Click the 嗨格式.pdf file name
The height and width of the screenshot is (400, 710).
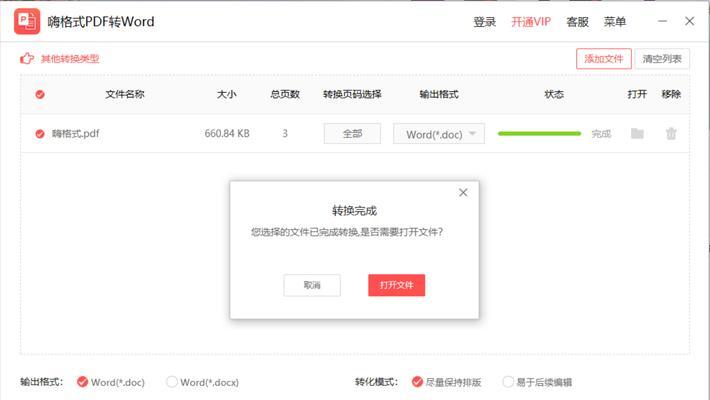(x=75, y=134)
